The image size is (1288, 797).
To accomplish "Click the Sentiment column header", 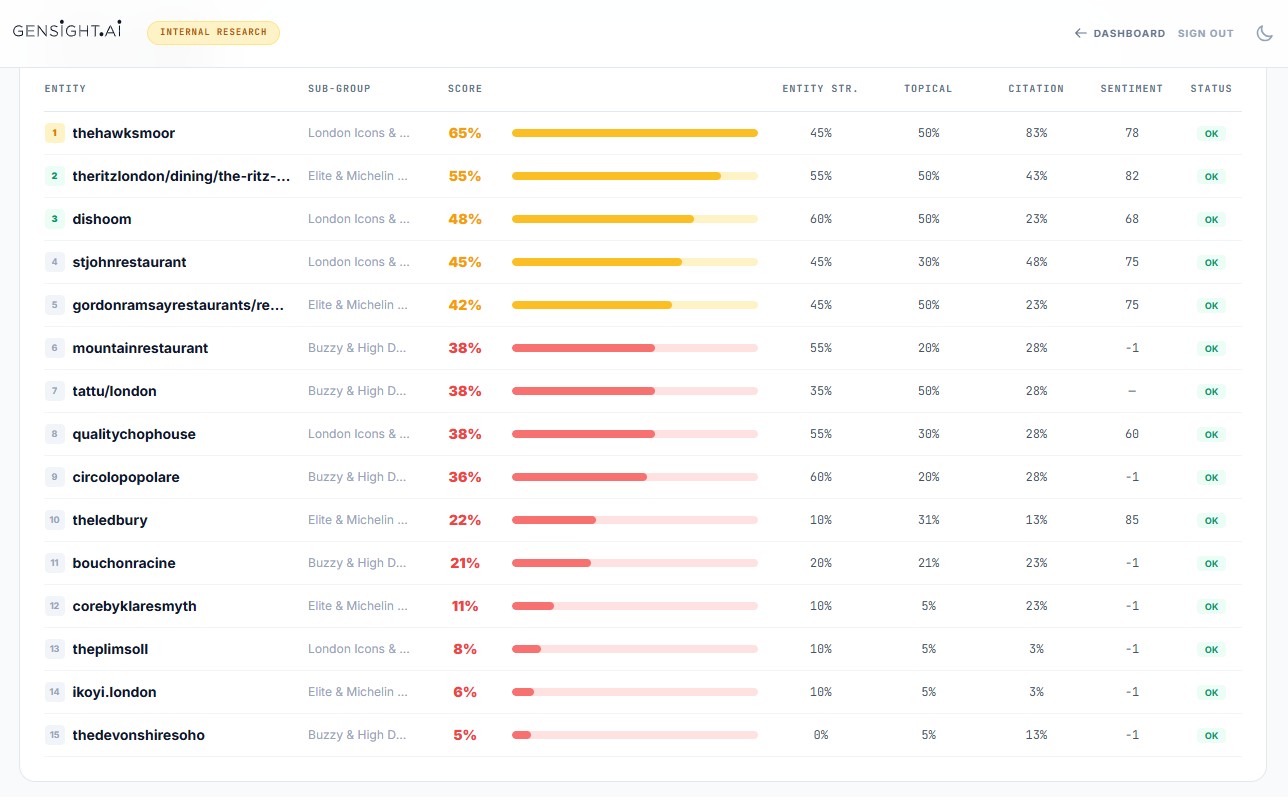I will point(1131,89).
